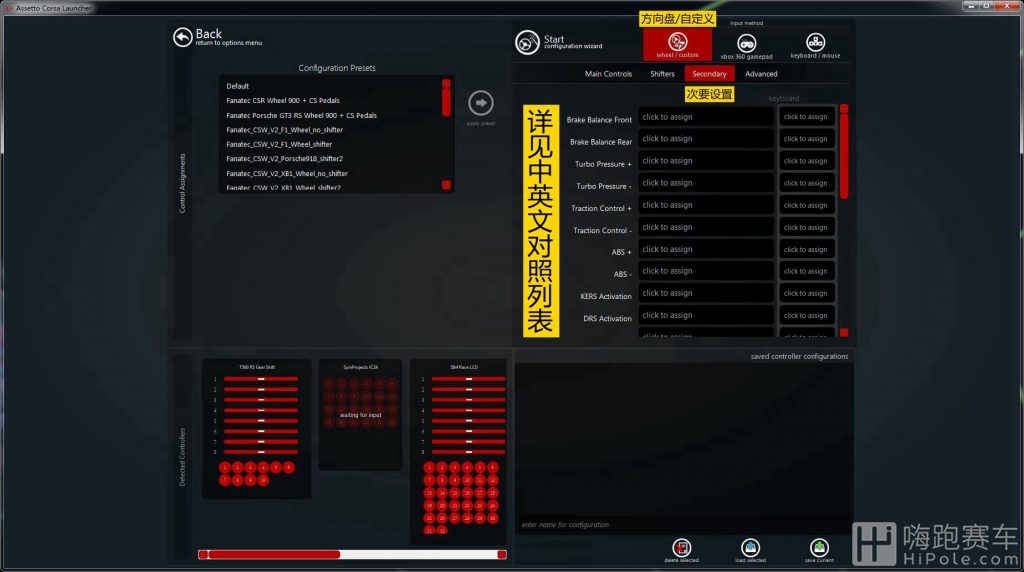Assign keyboard key for KERS Activation
This screenshot has height=572, width=1024.
tap(806, 294)
